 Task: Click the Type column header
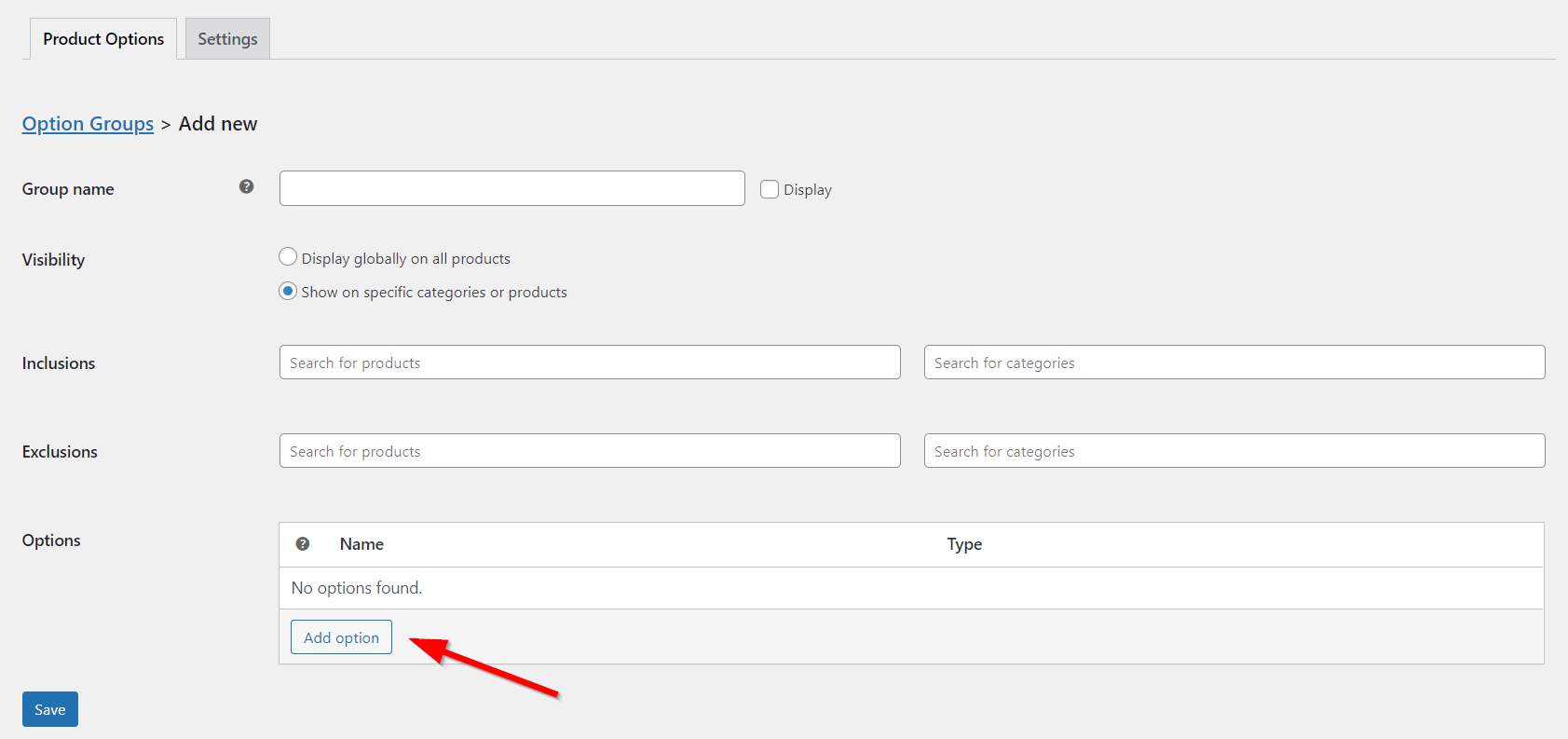pos(964,544)
